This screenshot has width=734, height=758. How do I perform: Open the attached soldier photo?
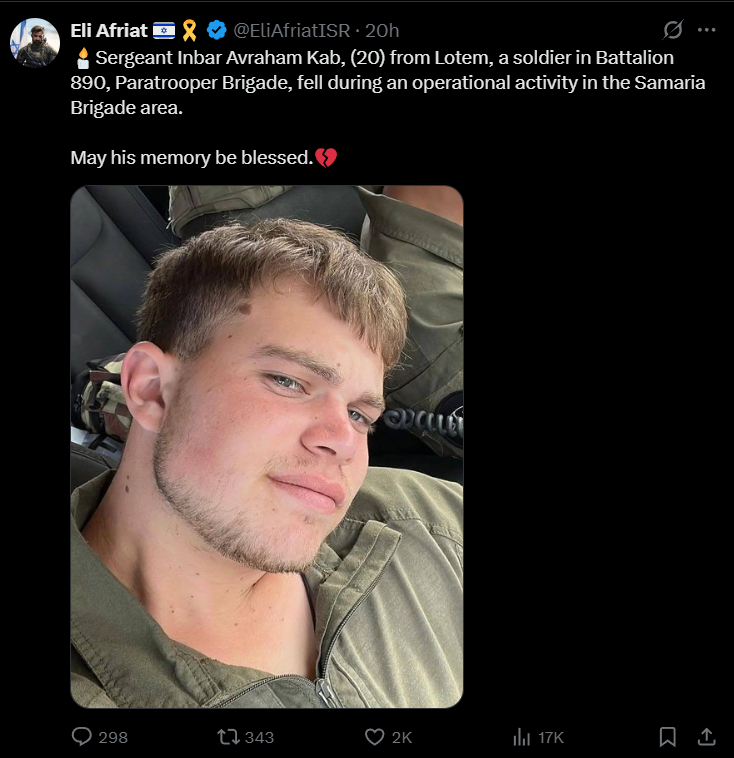coord(267,447)
